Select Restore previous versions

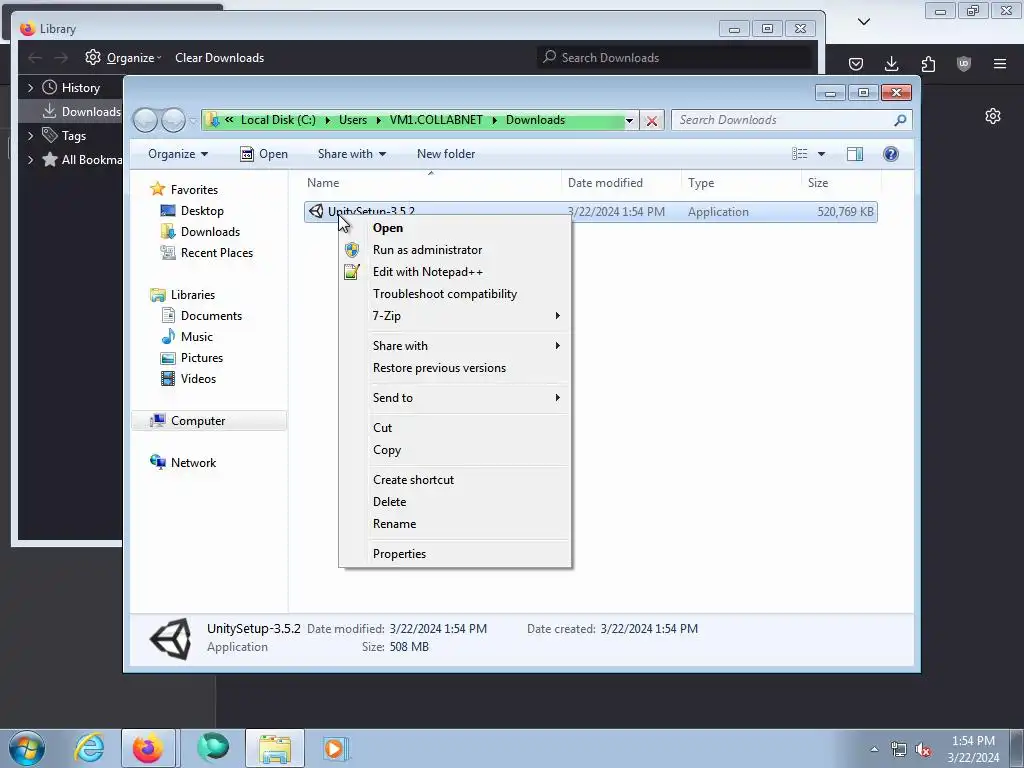440,368
